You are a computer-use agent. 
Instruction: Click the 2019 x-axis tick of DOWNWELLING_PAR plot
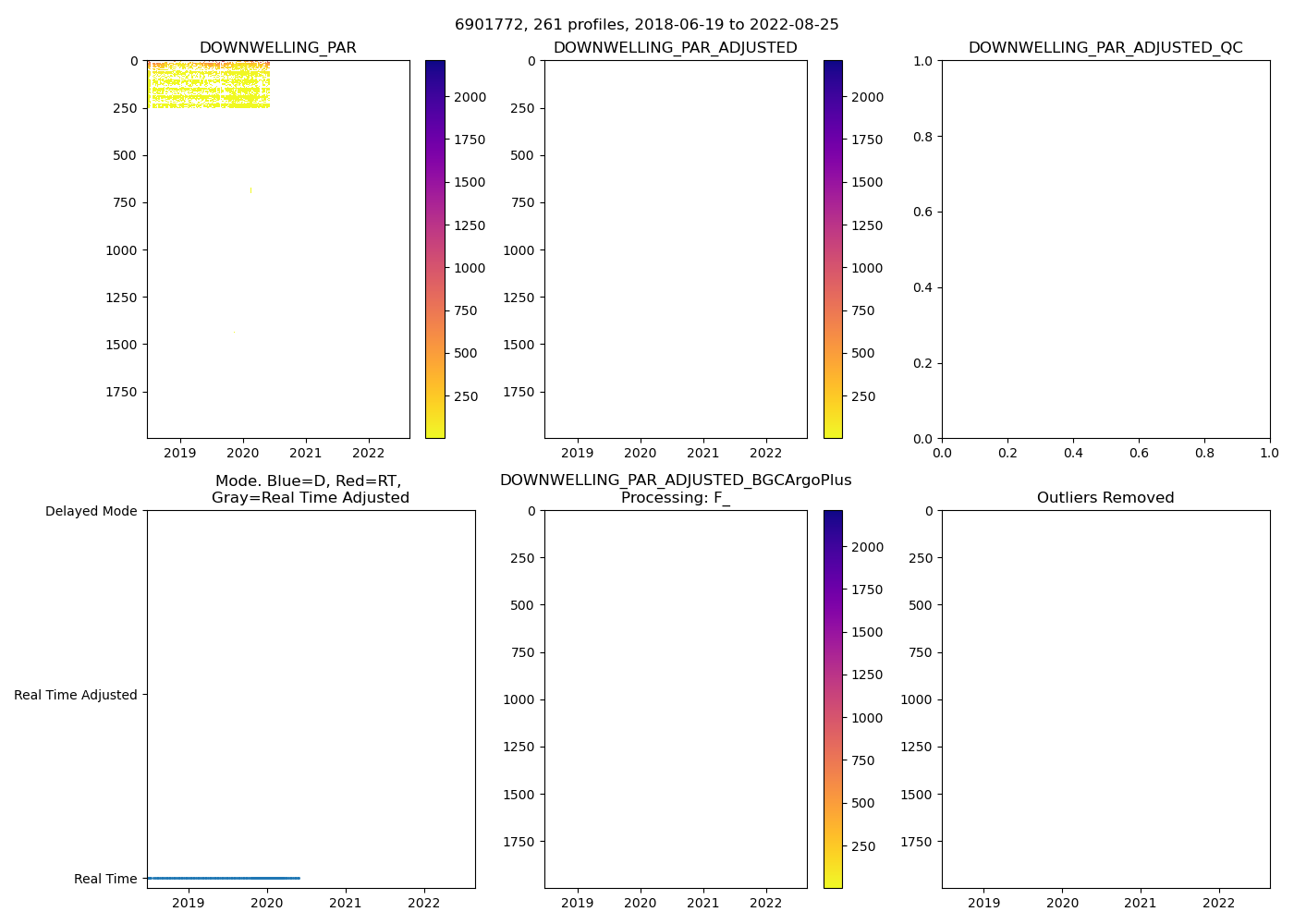tap(180, 453)
